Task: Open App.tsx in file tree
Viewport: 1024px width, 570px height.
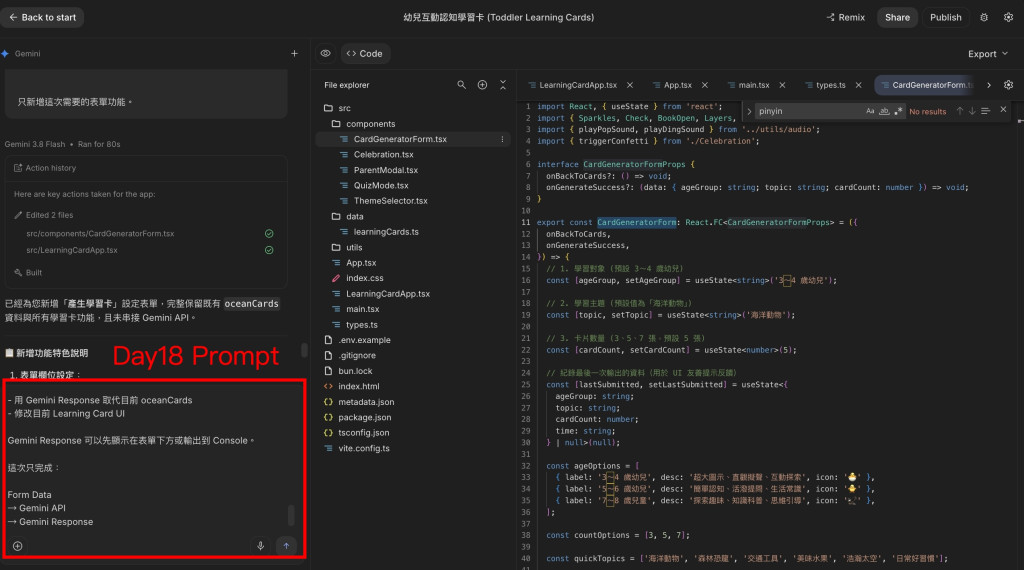Action: [360, 262]
